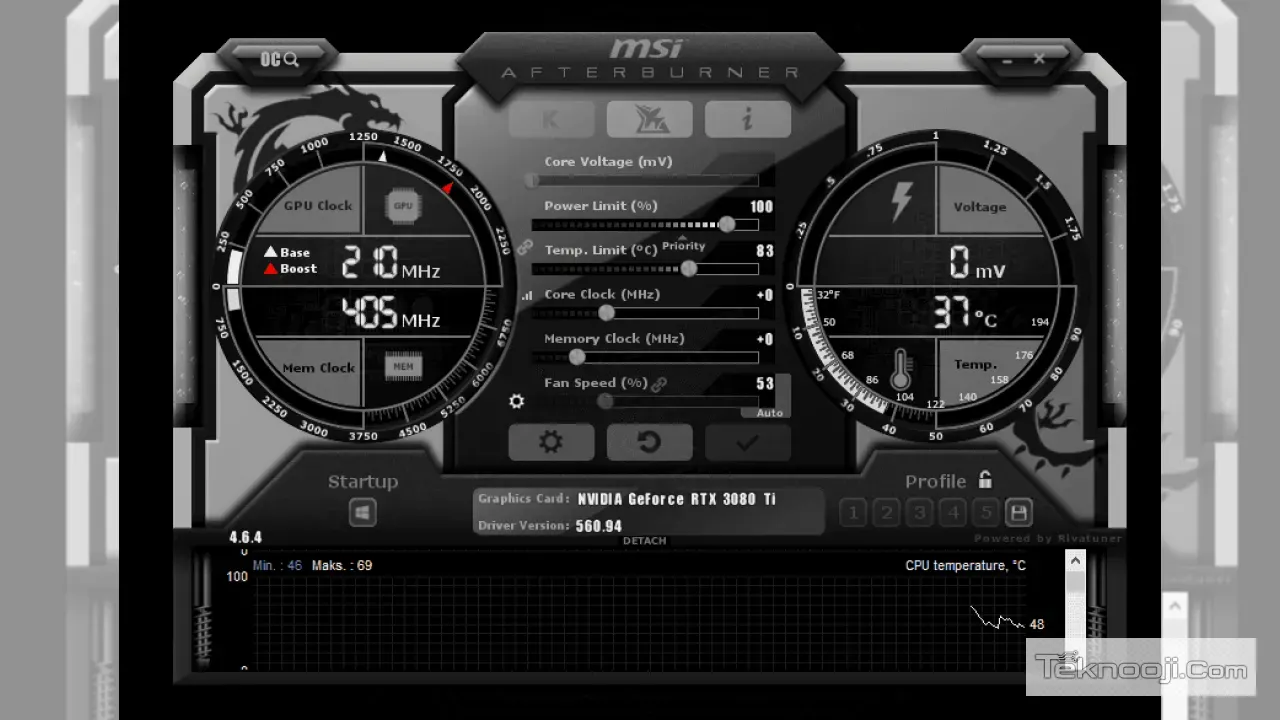Click the Memory Clock +0 value
This screenshot has width=1280, height=720.
[765, 339]
